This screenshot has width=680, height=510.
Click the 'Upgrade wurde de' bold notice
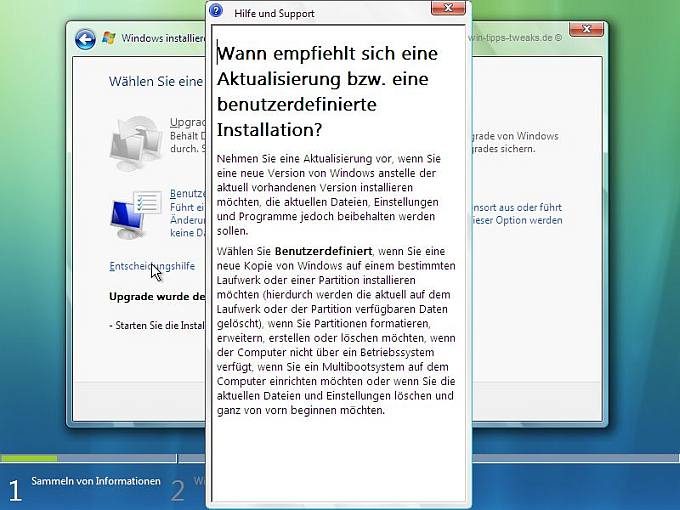pos(157,297)
